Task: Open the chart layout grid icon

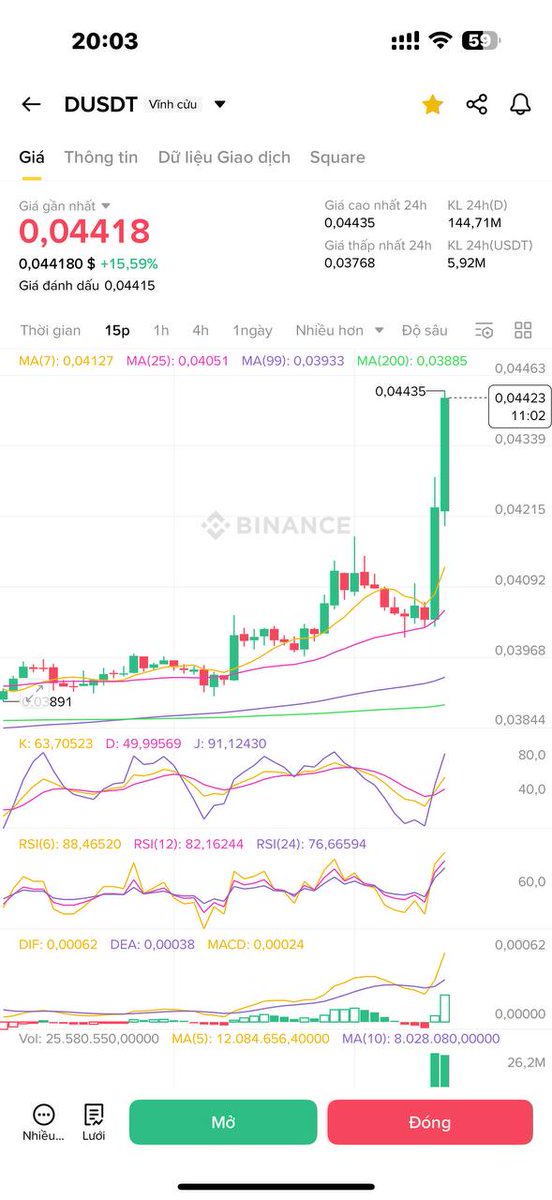Action: point(522,331)
